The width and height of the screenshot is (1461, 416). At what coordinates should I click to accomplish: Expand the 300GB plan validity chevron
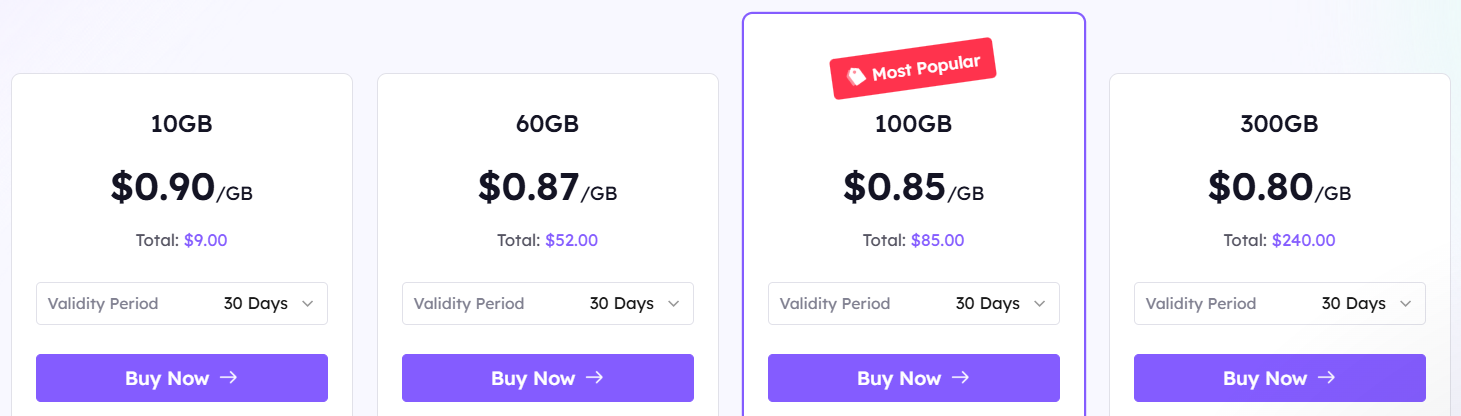1406,303
